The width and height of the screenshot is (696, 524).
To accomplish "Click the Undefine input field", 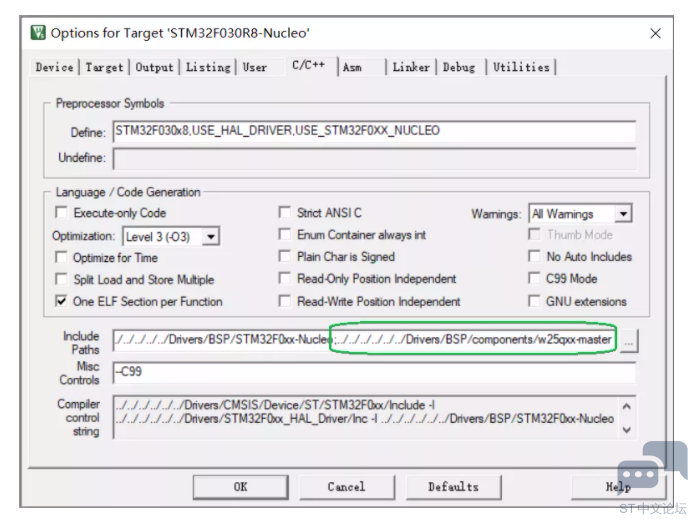I will coord(374,158).
